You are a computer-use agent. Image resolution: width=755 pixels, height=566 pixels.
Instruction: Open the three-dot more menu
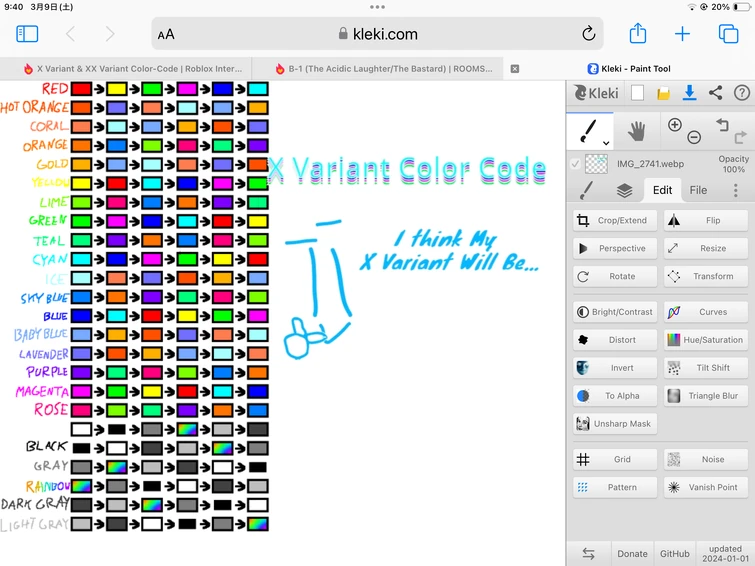click(736, 190)
